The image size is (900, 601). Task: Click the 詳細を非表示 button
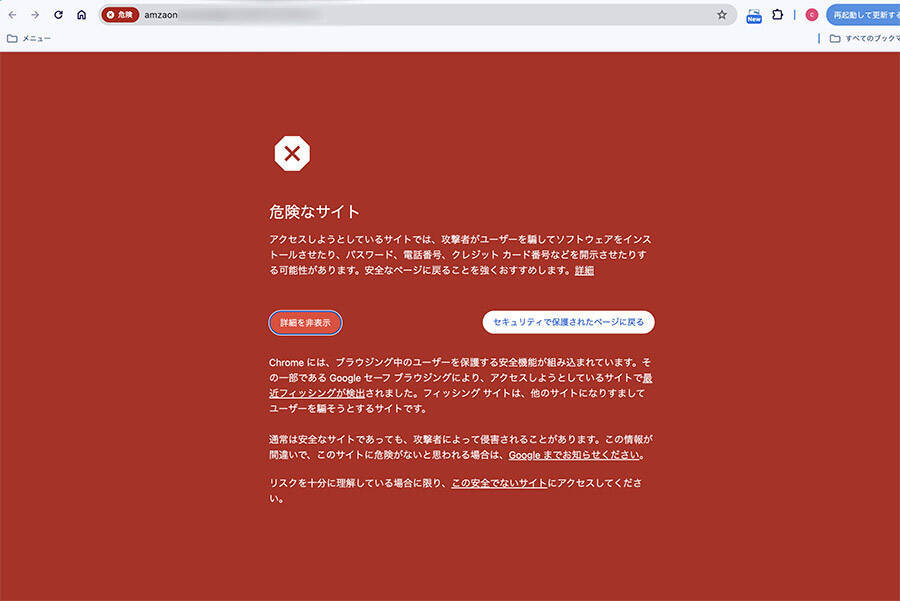tap(305, 323)
